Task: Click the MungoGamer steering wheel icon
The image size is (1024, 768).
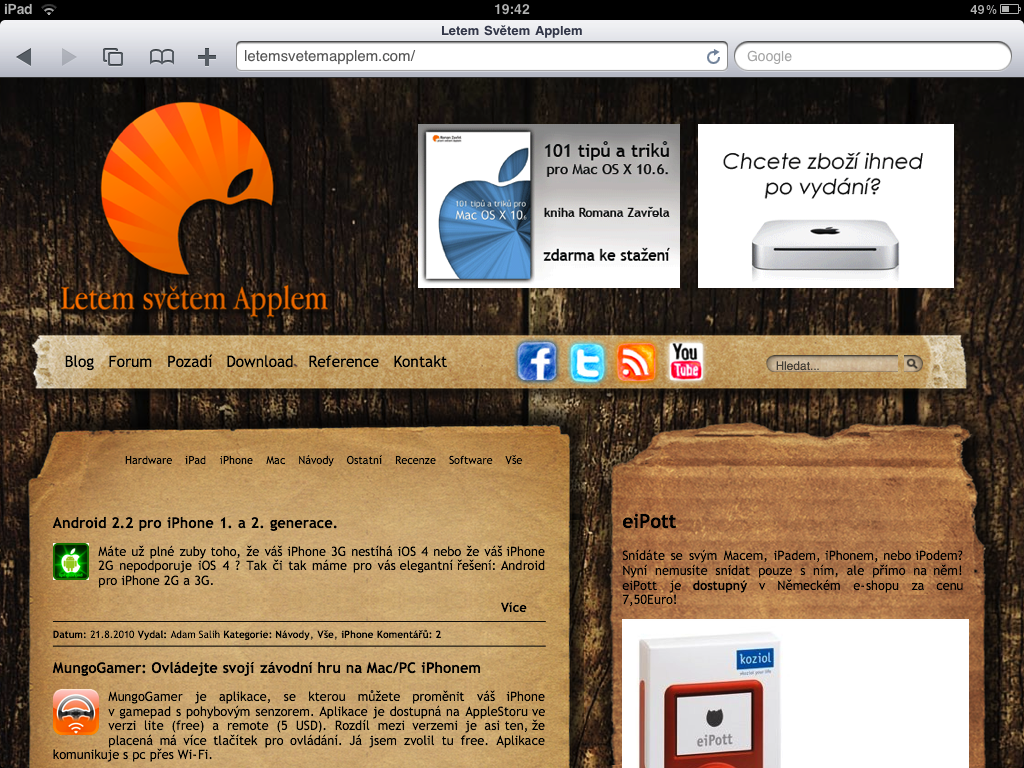Action: 76,712
